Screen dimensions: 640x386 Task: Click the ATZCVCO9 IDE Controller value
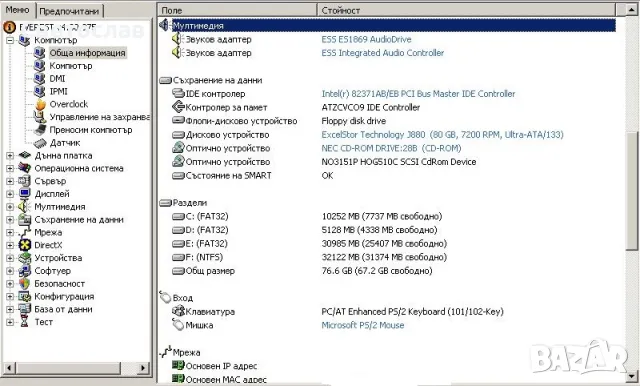click(370, 107)
